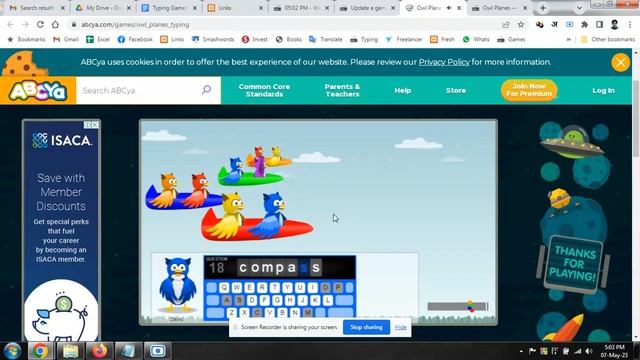Open the Facebook bookmark
640x360 pixels.
click(x=135, y=39)
